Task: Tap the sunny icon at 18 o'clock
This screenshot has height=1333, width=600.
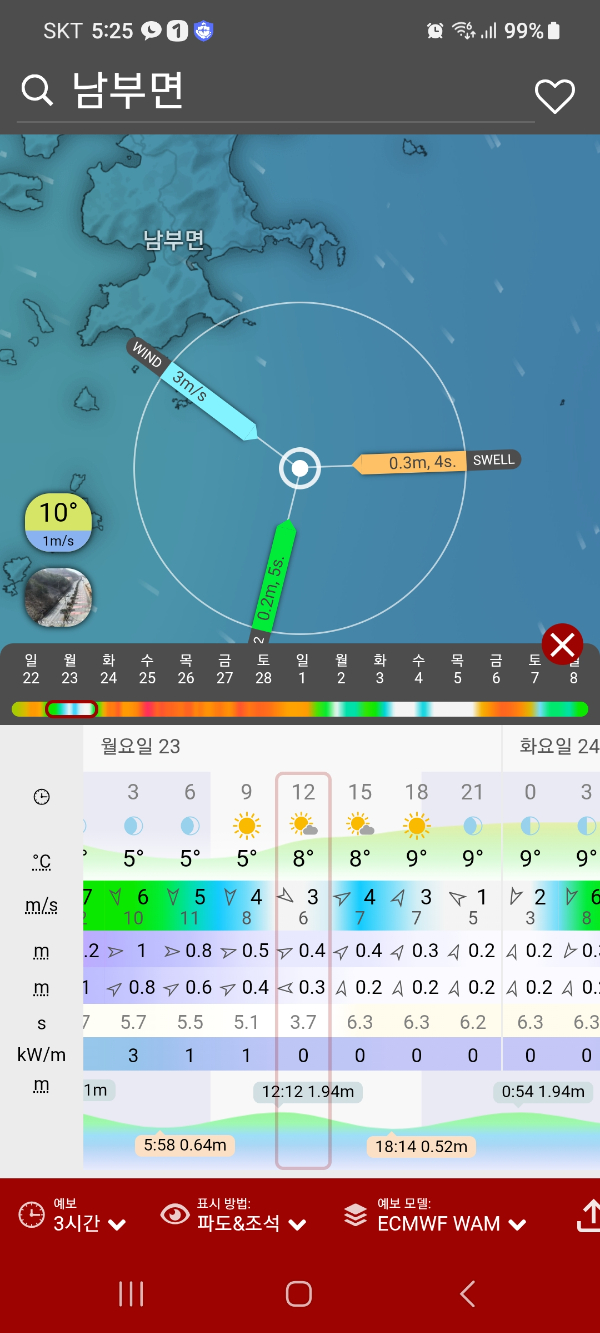Action: [x=416, y=826]
